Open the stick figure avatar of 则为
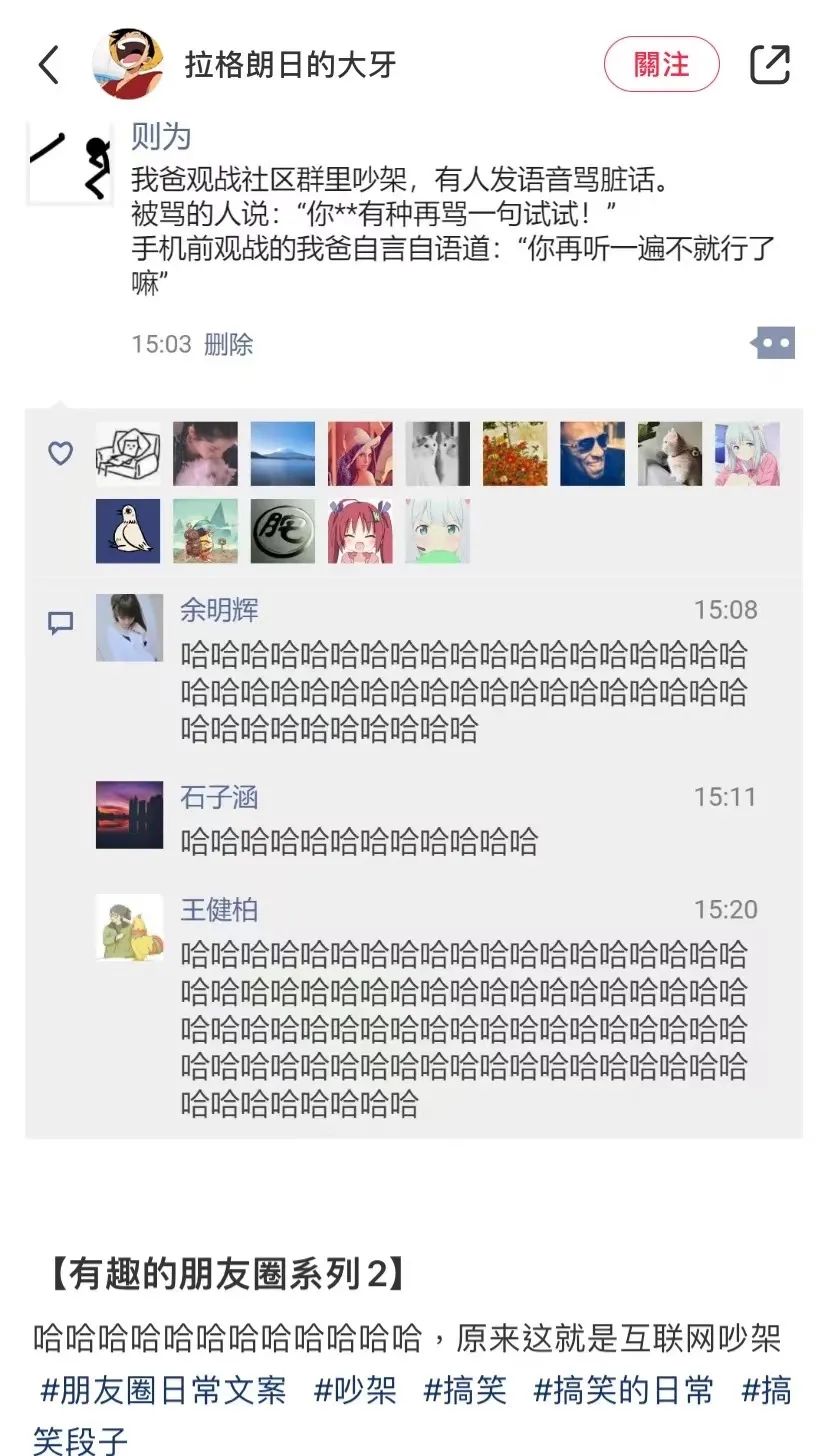This screenshot has height=1456, width=828. click(69, 163)
